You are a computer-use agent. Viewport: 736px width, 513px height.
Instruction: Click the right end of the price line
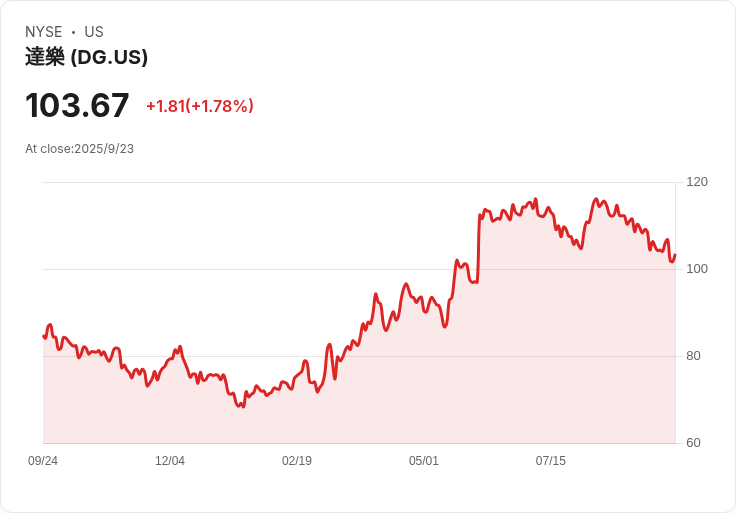675,254
